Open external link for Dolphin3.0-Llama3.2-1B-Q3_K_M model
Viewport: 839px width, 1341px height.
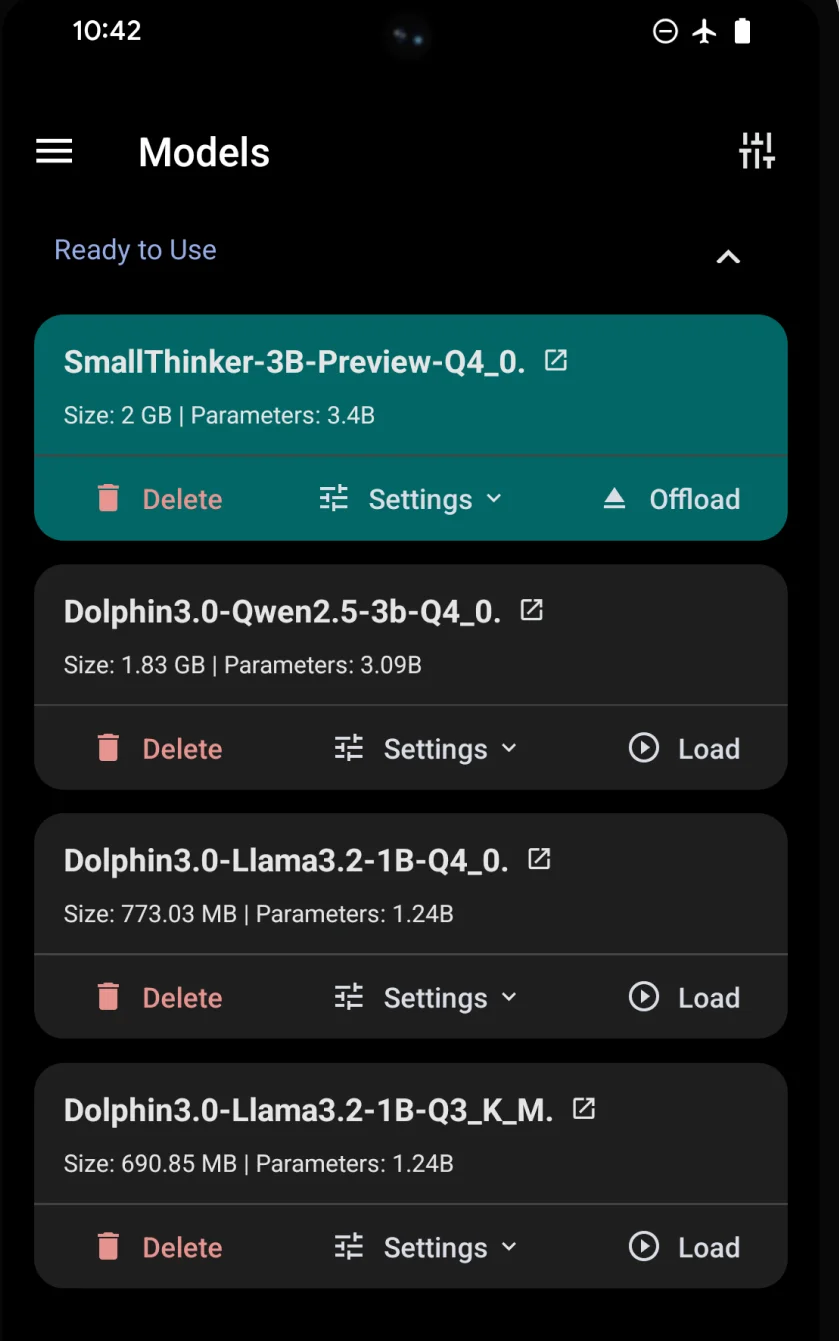[x=584, y=1108]
